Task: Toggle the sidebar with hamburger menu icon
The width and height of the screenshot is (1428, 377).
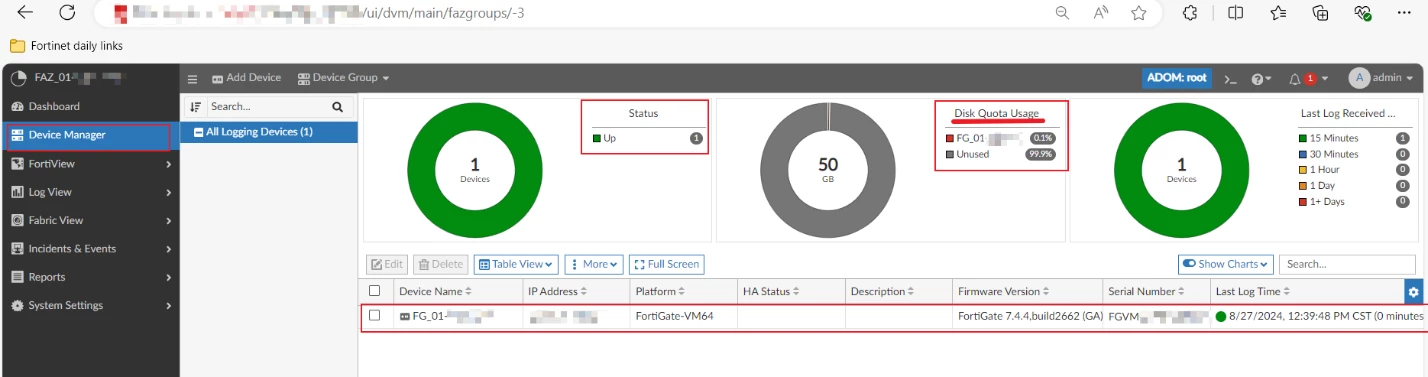Action: pyautogui.click(x=193, y=78)
